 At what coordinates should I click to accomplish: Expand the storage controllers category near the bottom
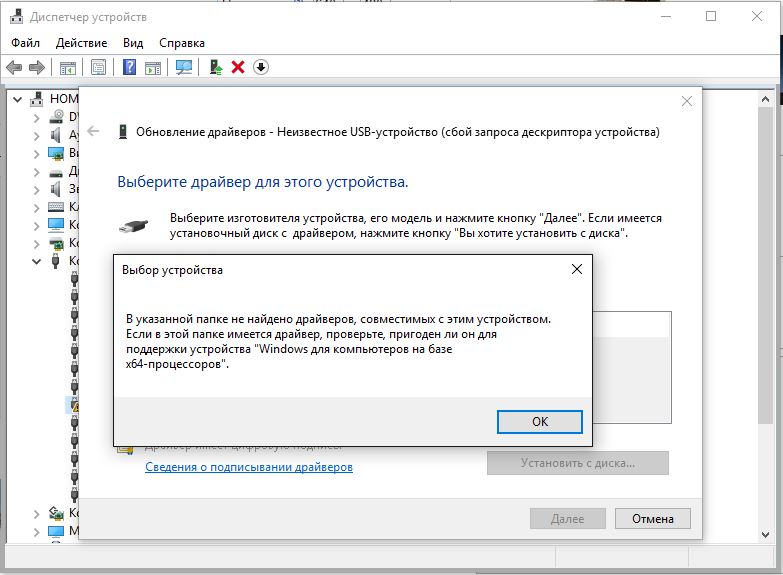click(36, 514)
